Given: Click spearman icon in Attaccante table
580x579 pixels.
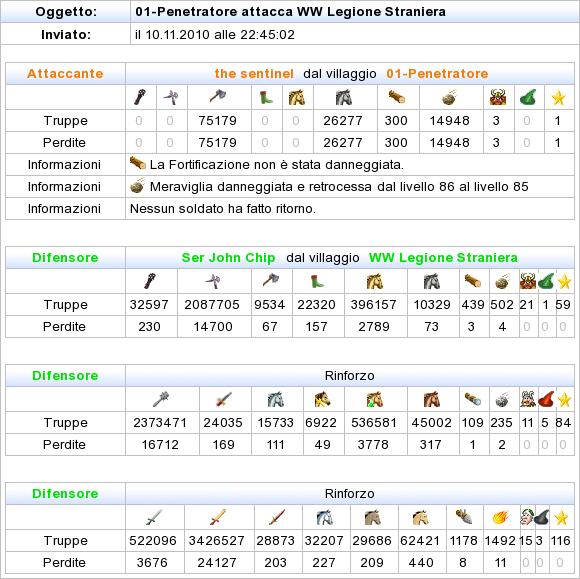Looking at the screenshot, I should [x=171, y=97].
